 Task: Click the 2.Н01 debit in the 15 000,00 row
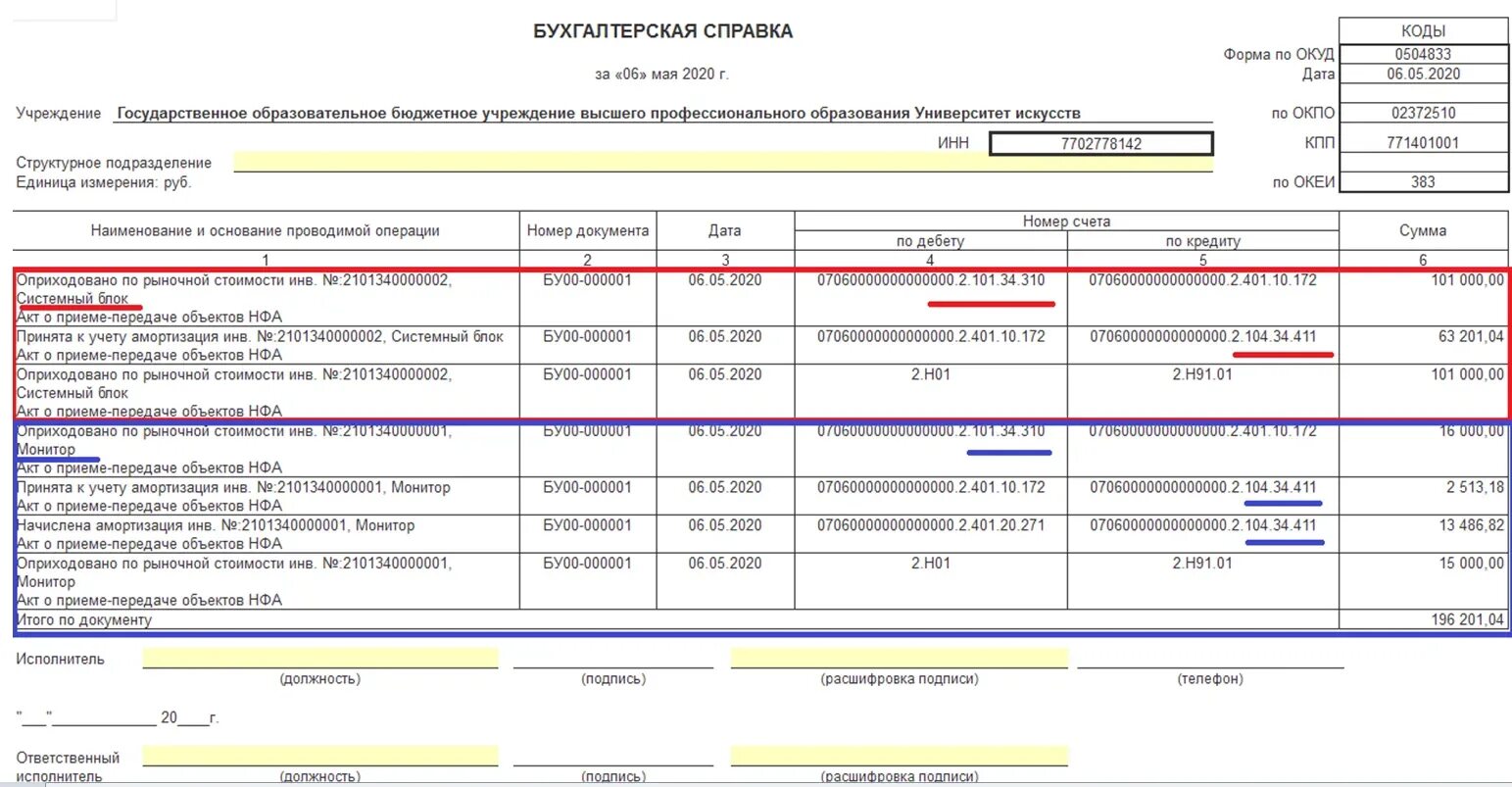pyautogui.click(x=931, y=565)
